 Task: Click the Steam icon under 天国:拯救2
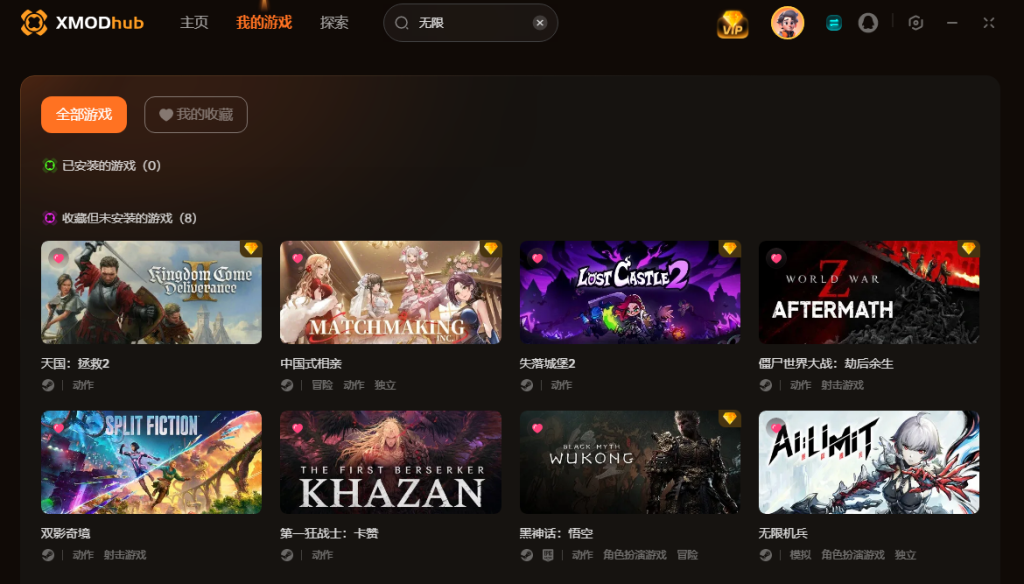48,385
